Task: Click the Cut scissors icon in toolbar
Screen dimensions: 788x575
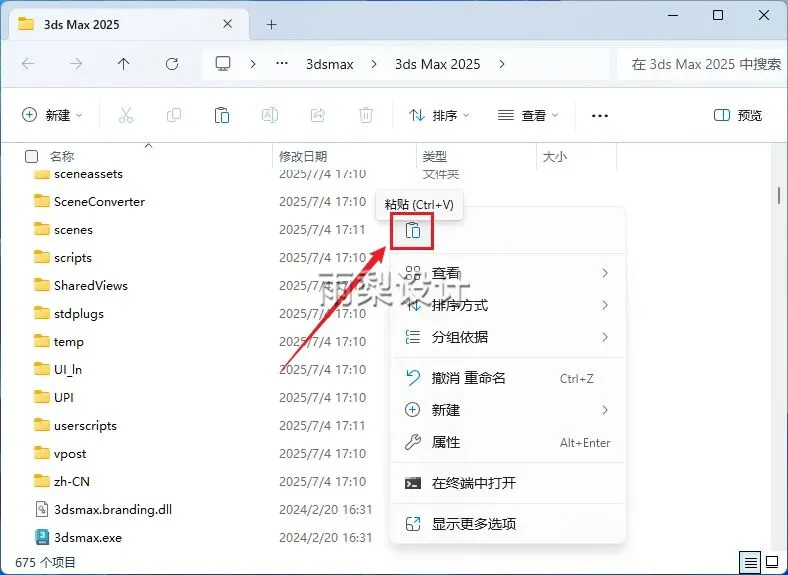Action: pos(126,115)
